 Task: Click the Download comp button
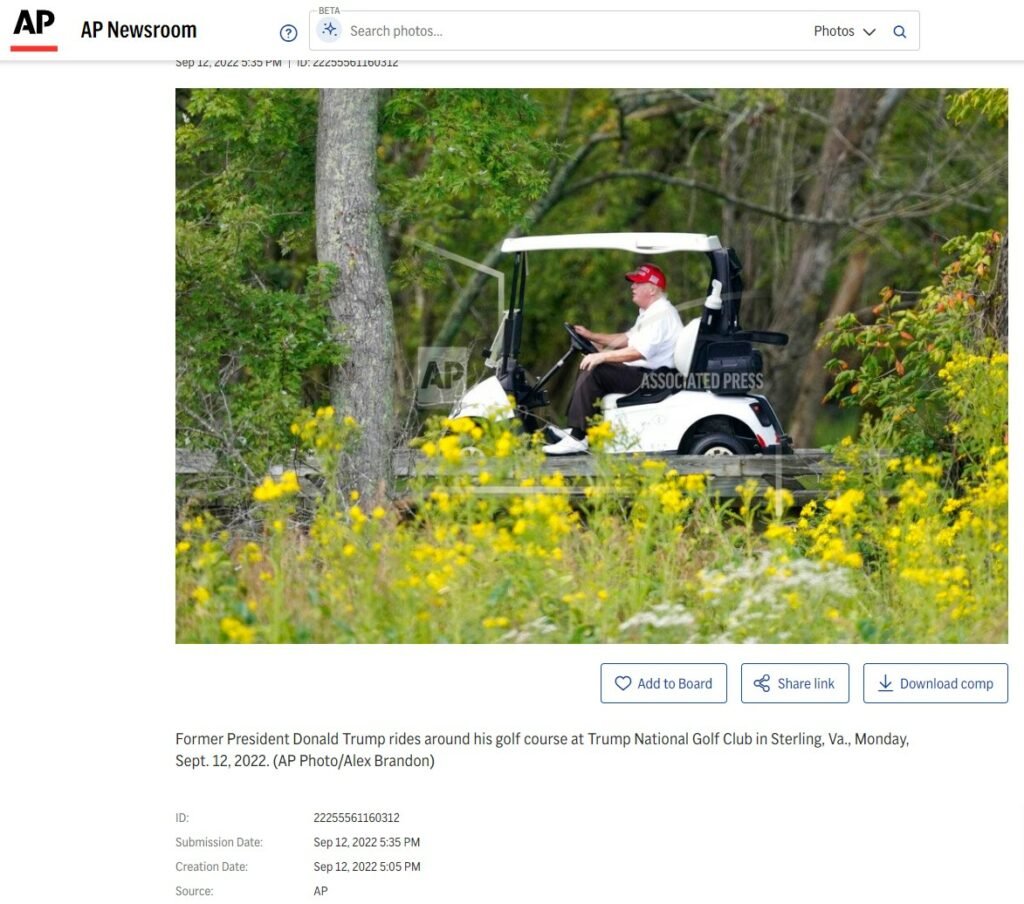(x=935, y=683)
